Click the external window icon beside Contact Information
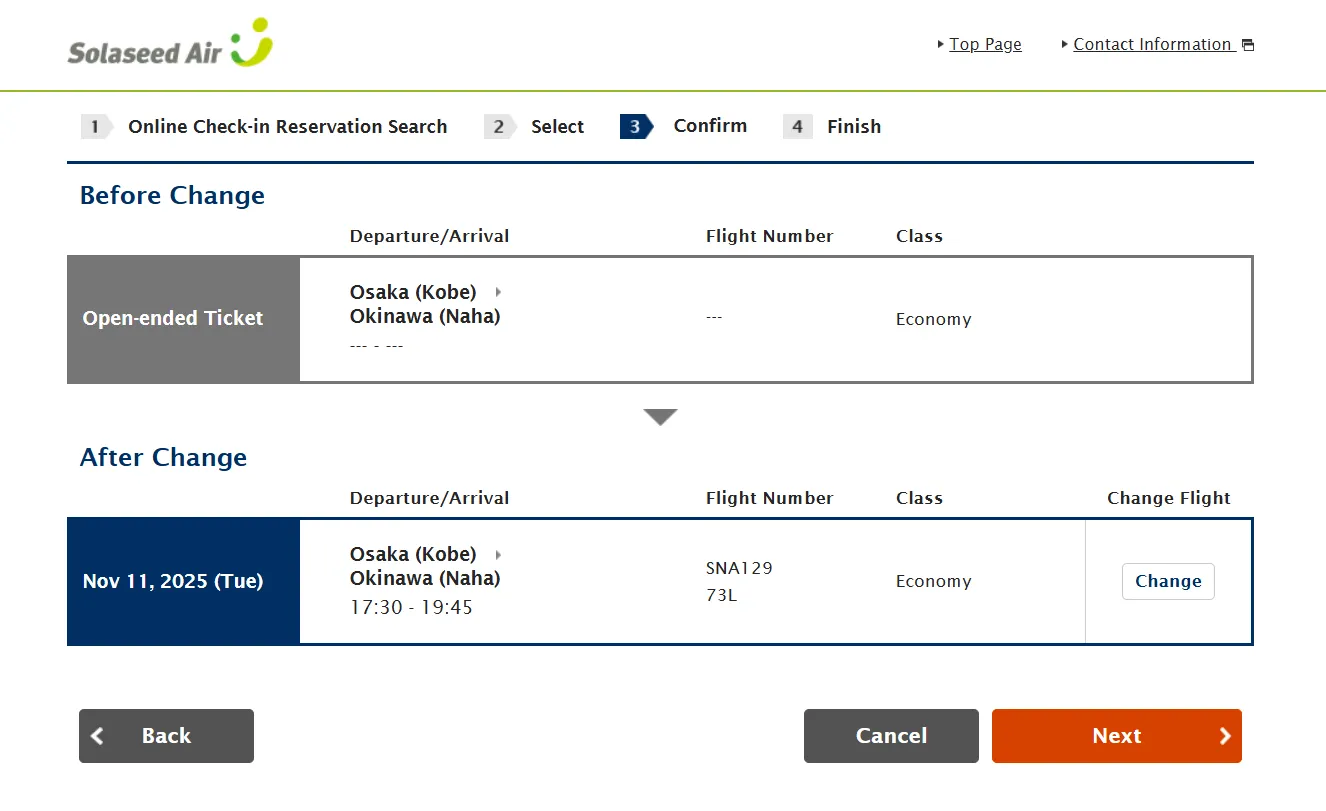1326x811 pixels. pos(1247,45)
